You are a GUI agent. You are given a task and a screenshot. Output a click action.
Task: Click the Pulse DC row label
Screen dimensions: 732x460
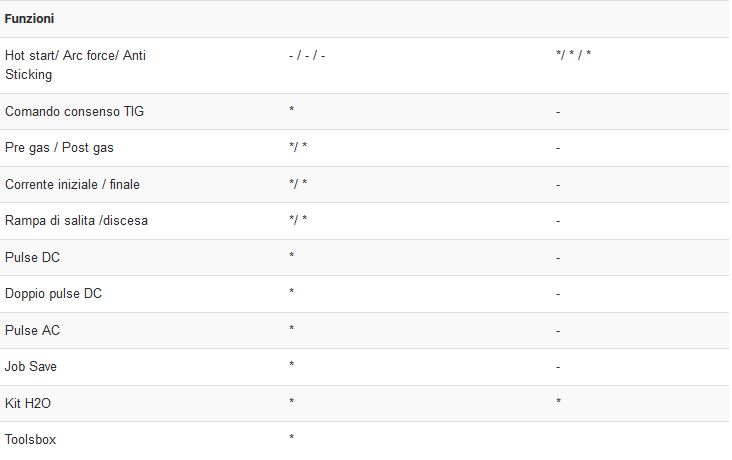click(32, 257)
